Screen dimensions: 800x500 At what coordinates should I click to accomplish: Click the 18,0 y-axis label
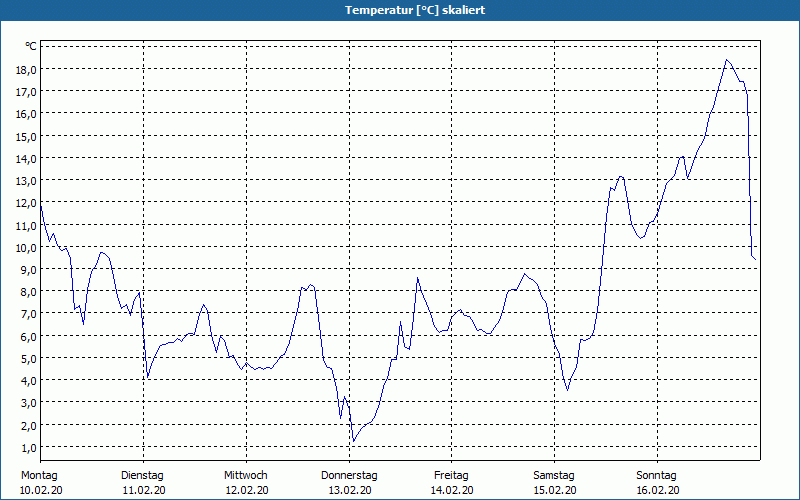(26, 69)
